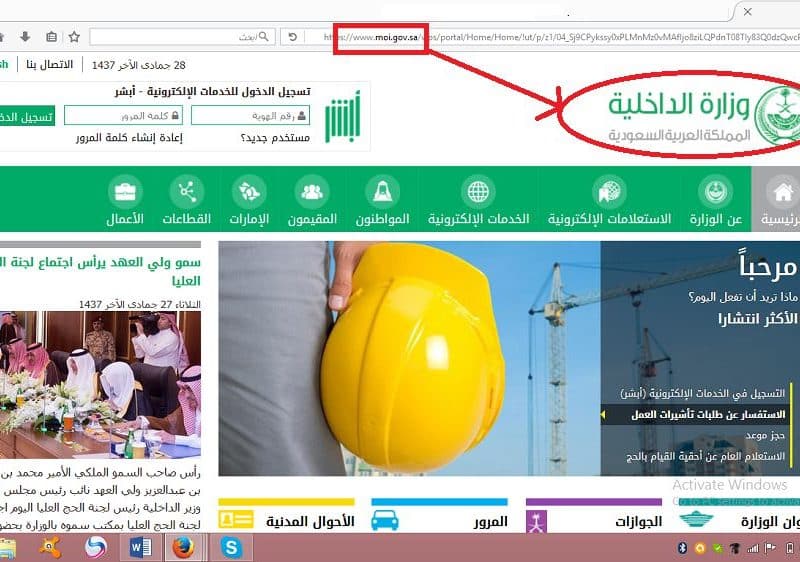Open the الاتصال بنا contact link
800x562 pixels.
click(x=49, y=65)
